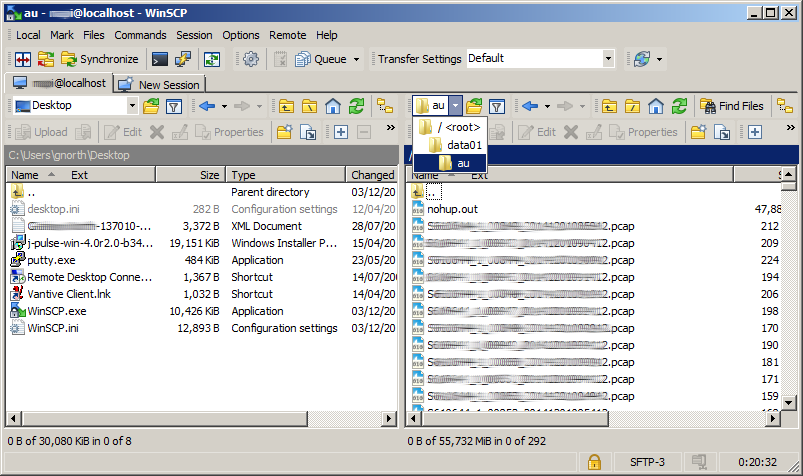Open Options menu
This screenshot has width=803, height=476.
coord(241,35)
